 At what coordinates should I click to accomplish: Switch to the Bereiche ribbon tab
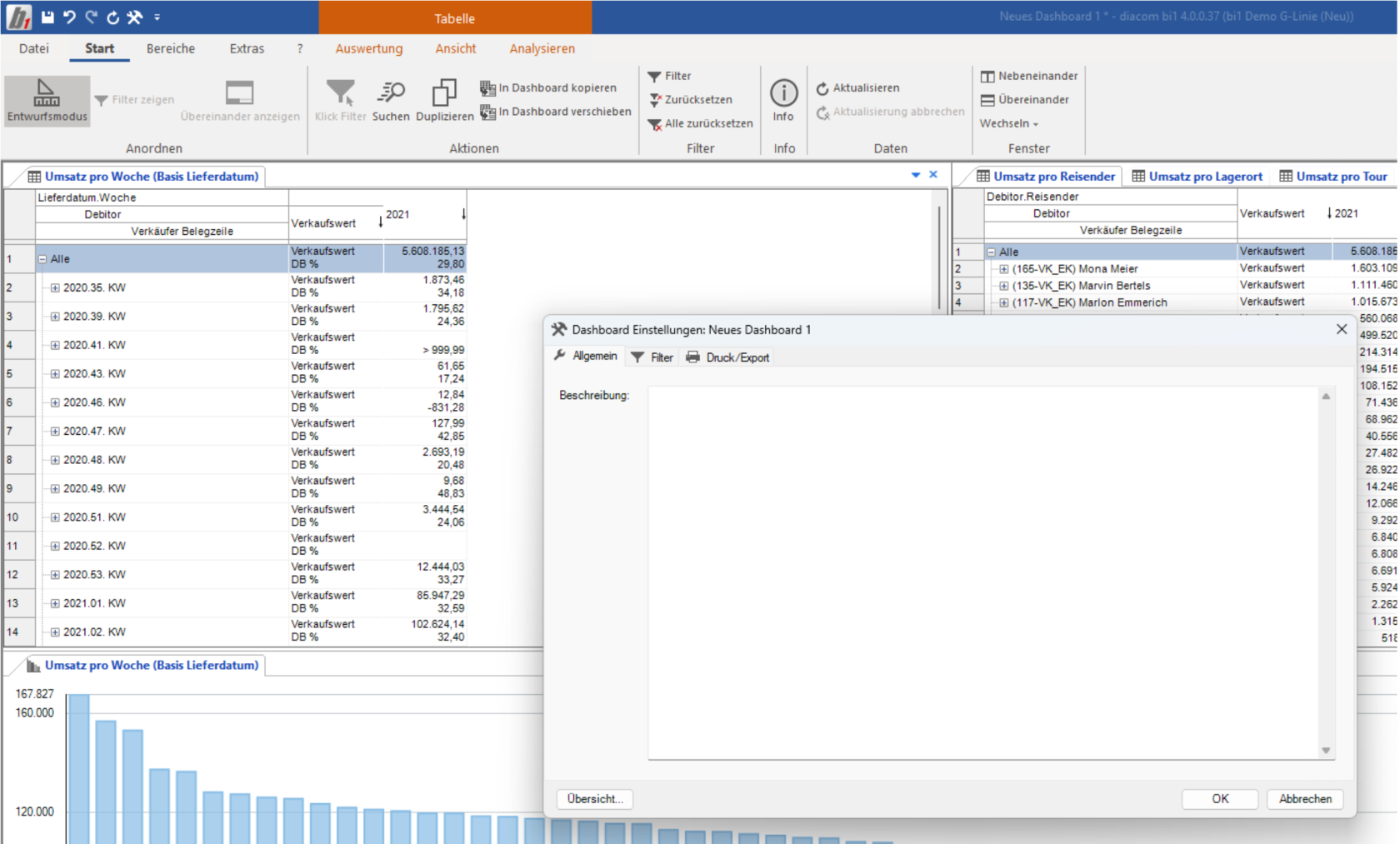pyautogui.click(x=171, y=48)
